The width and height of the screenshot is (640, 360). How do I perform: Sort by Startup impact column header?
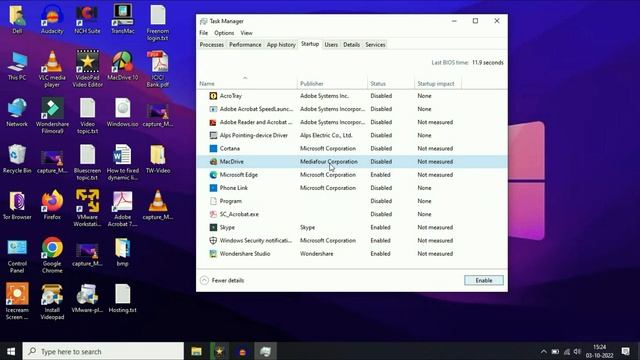point(438,83)
